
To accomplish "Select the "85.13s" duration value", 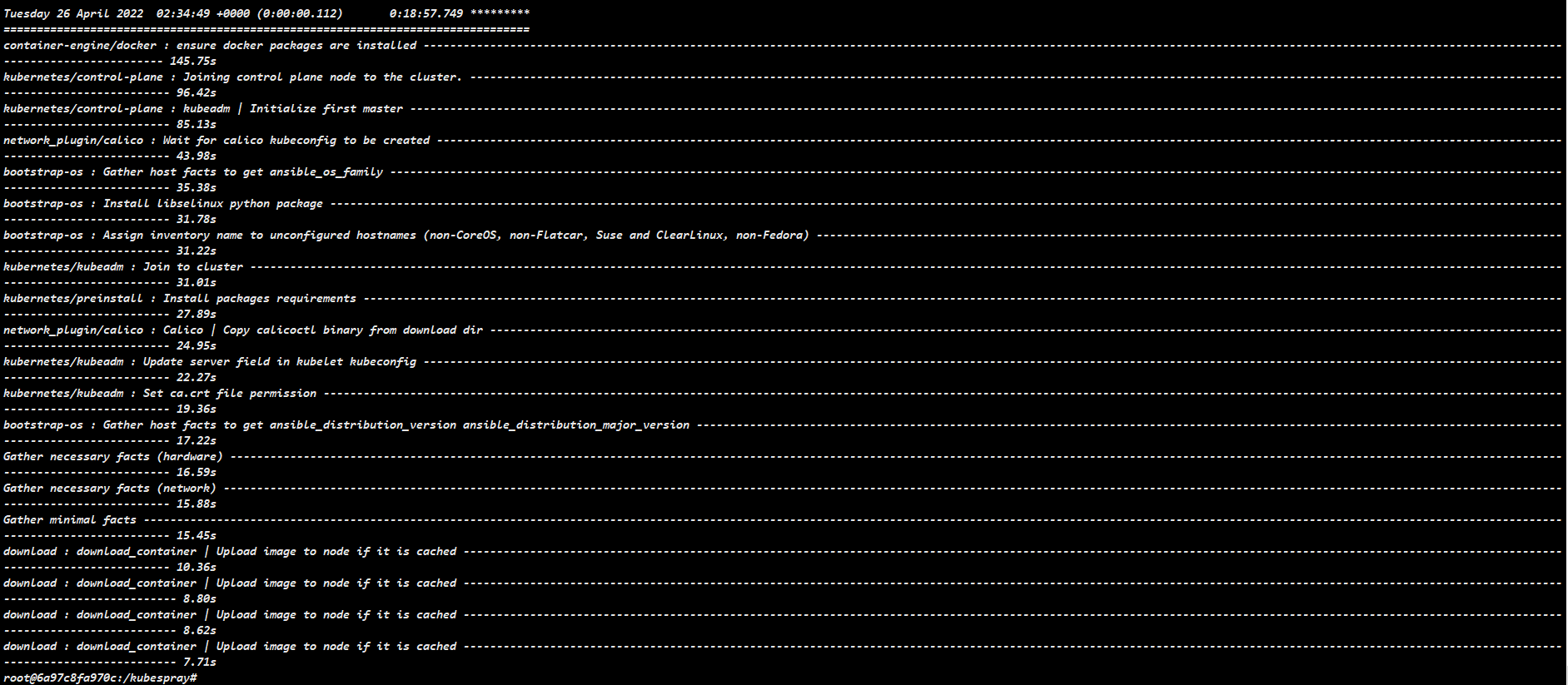I will (x=197, y=124).
